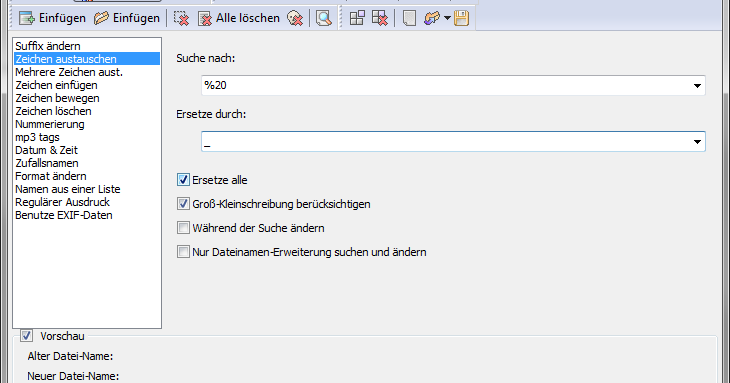The image size is (730, 383).
Task: Click the Einfügen button with file-plus icon
Action: tap(52, 18)
